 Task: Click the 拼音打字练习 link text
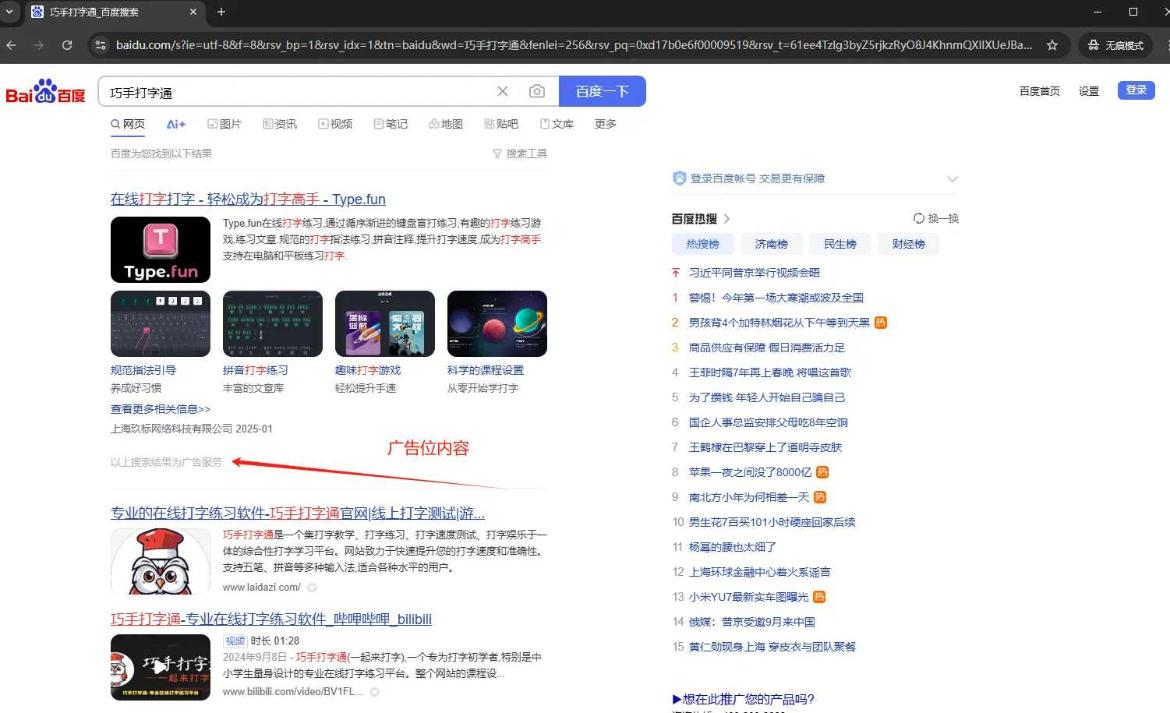255,370
